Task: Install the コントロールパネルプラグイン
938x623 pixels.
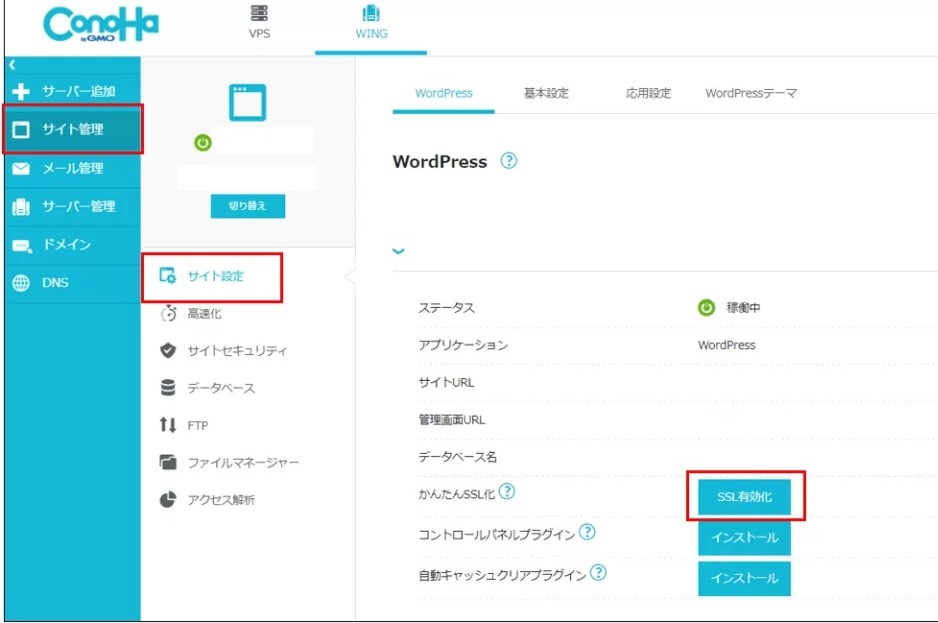Action: click(744, 537)
